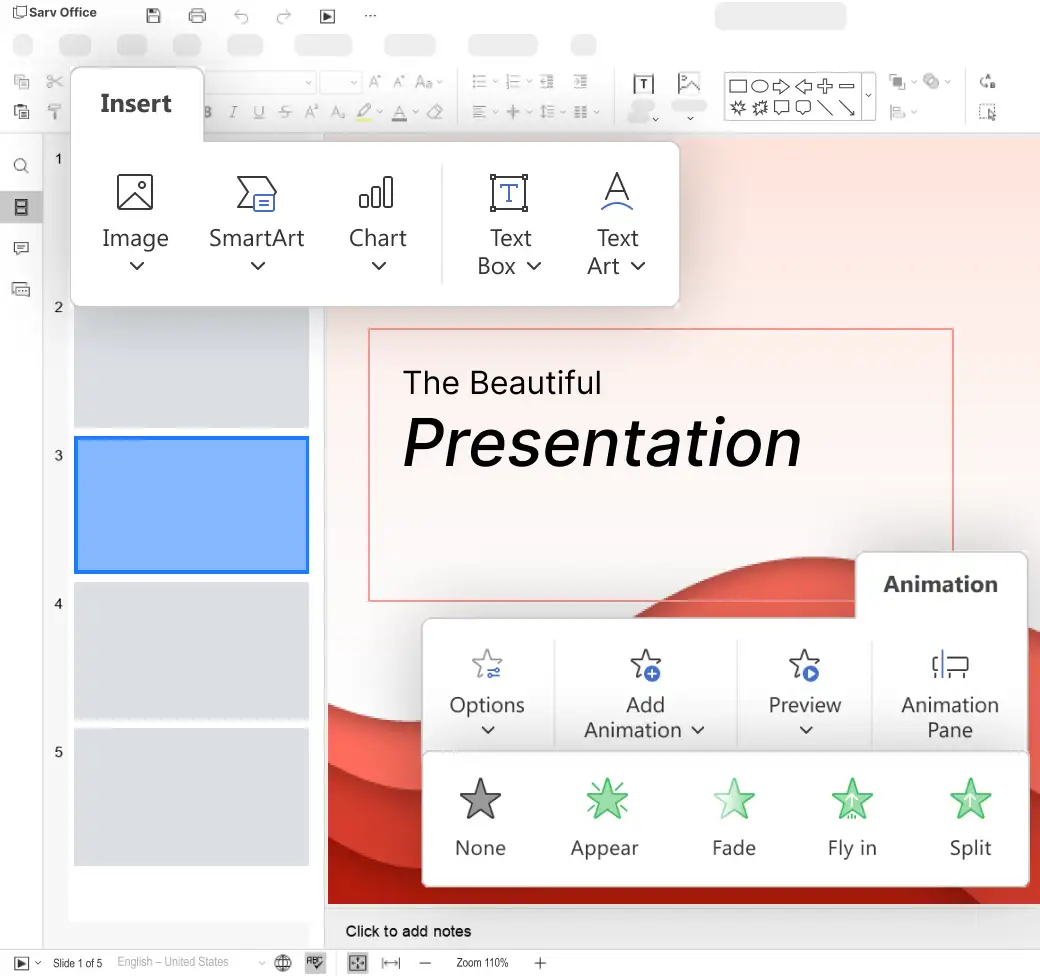The image size is (1040, 976).
Task: Expand the shapes gallery with its dropdown arrow
Action: (866, 96)
